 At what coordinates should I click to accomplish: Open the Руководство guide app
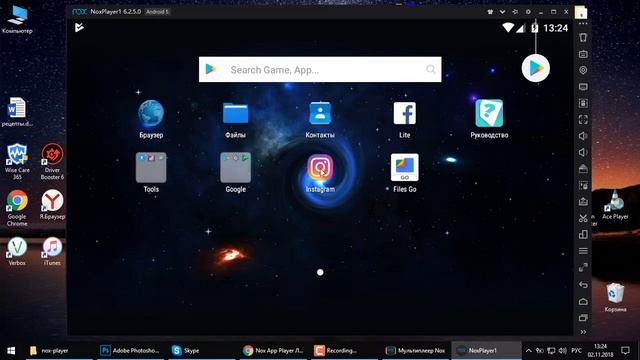click(x=489, y=113)
